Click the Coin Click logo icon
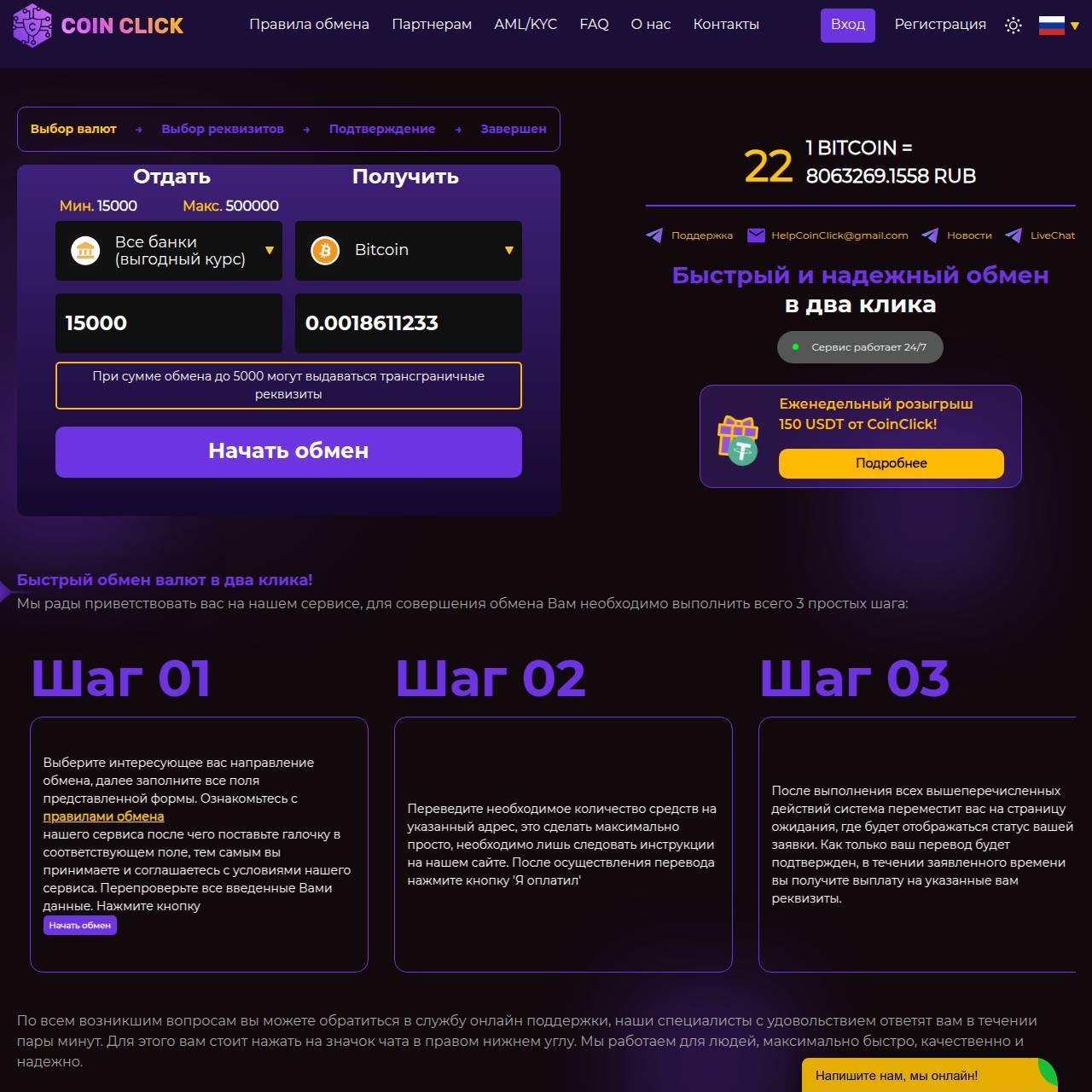 click(32, 26)
